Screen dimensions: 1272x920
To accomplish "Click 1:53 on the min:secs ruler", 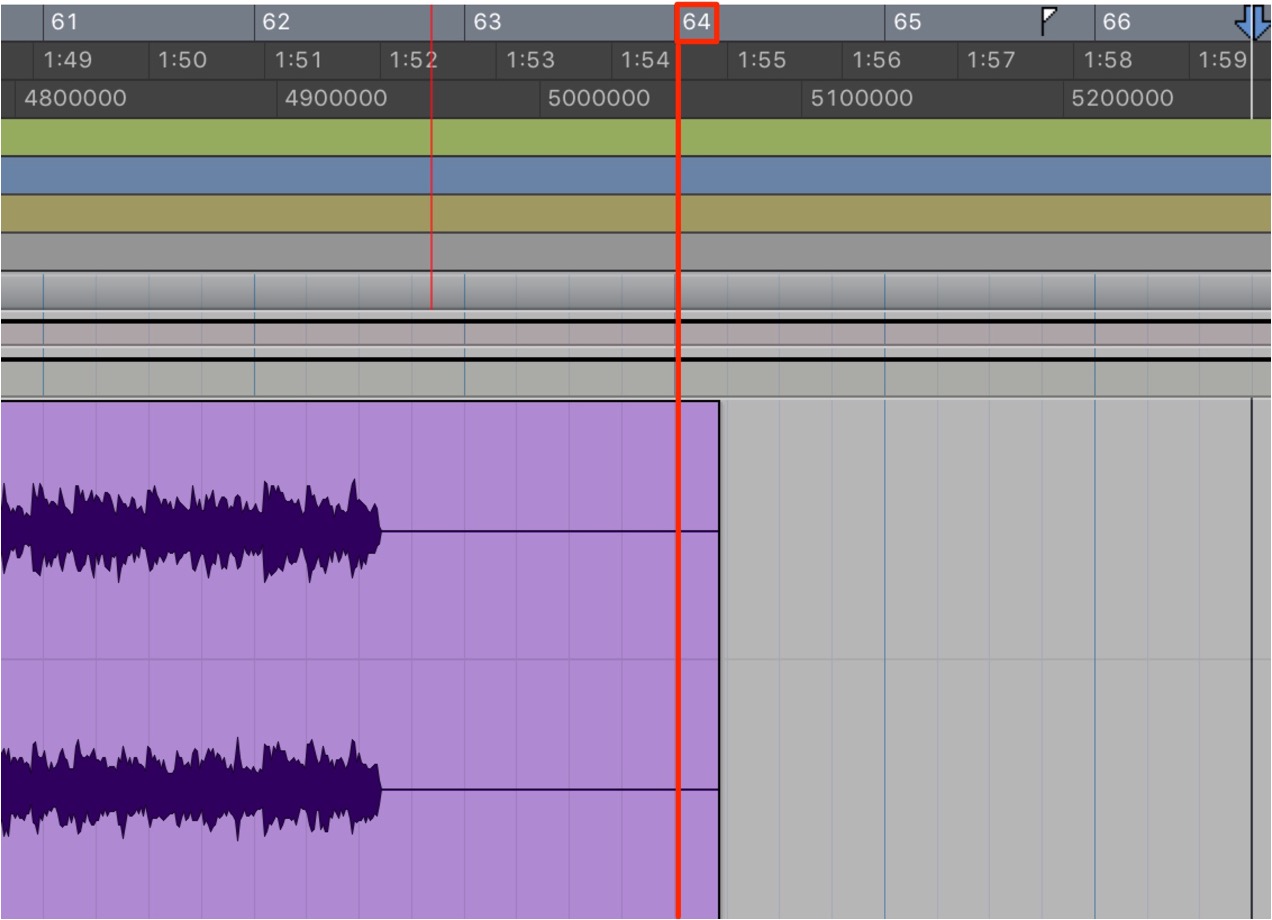I will pos(530,60).
